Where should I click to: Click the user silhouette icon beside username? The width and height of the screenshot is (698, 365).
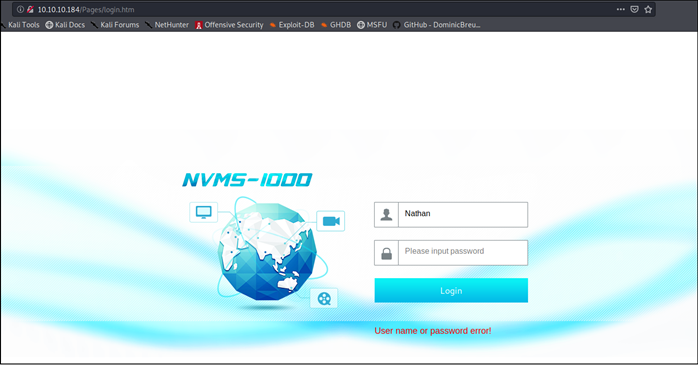(x=386, y=215)
